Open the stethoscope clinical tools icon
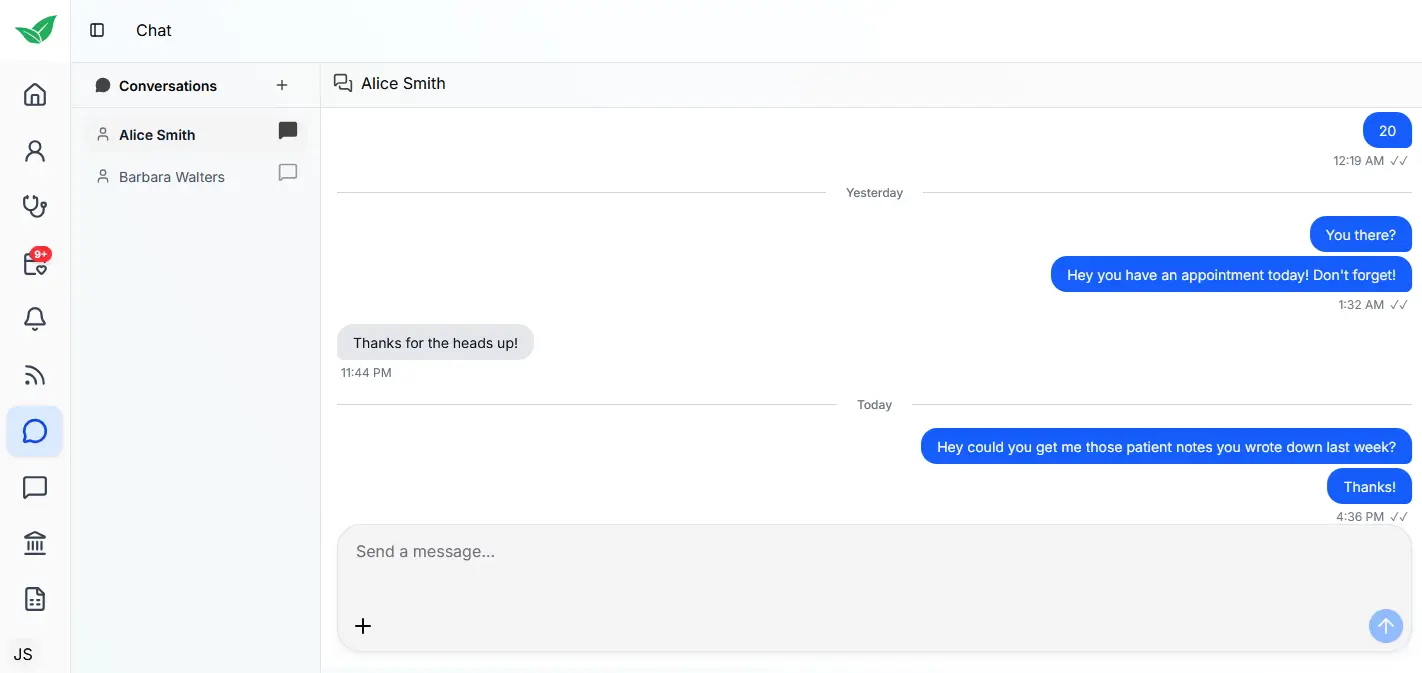 (34, 206)
